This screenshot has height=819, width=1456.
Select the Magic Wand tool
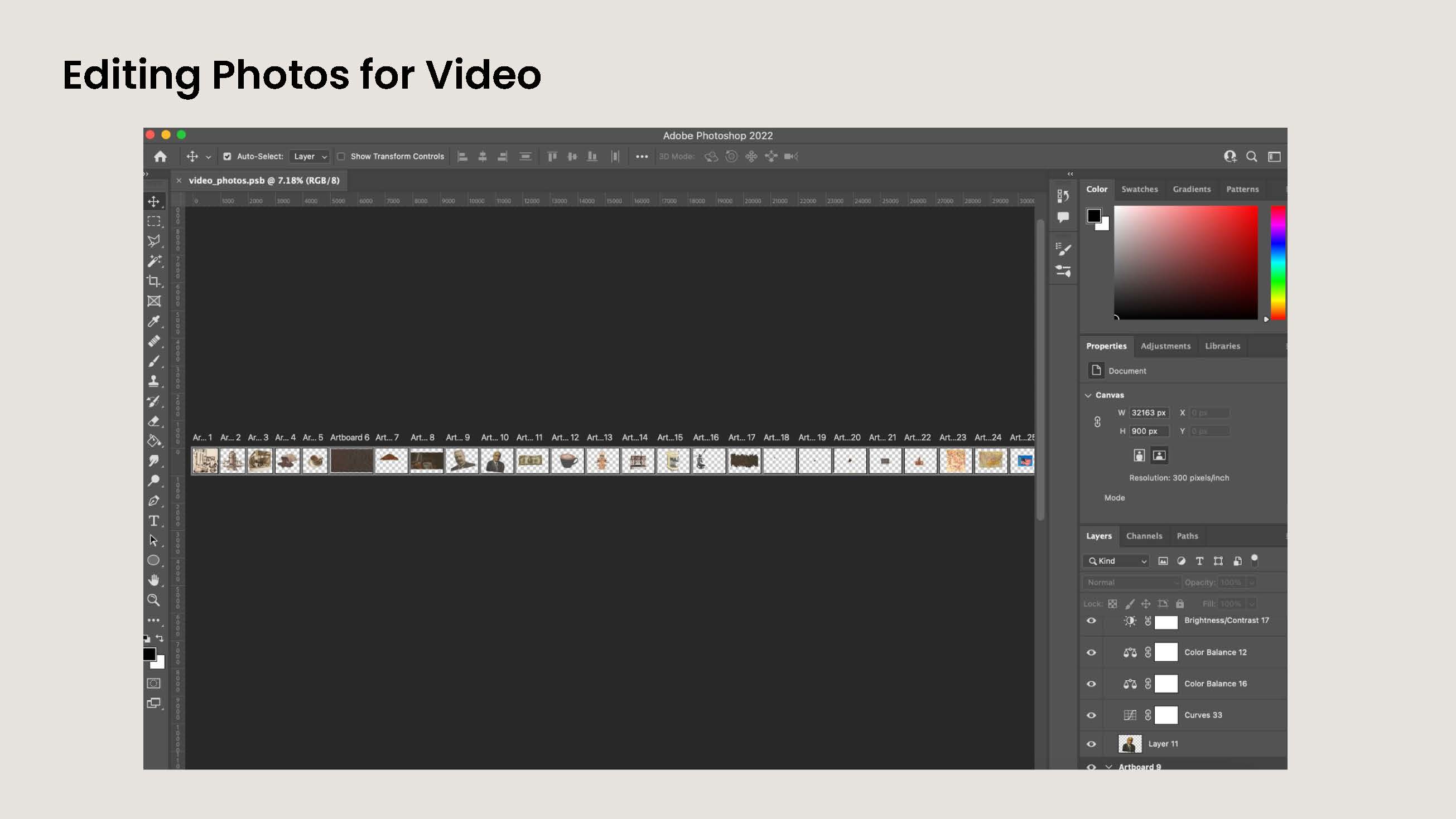(x=153, y=261)
